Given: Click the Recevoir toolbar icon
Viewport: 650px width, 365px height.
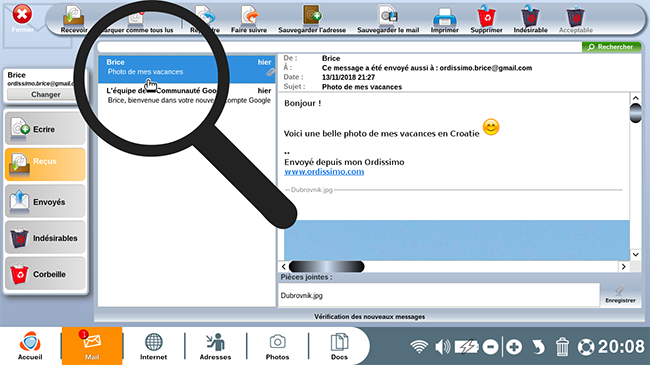Looking at the screenshot, I should point(73,19).
